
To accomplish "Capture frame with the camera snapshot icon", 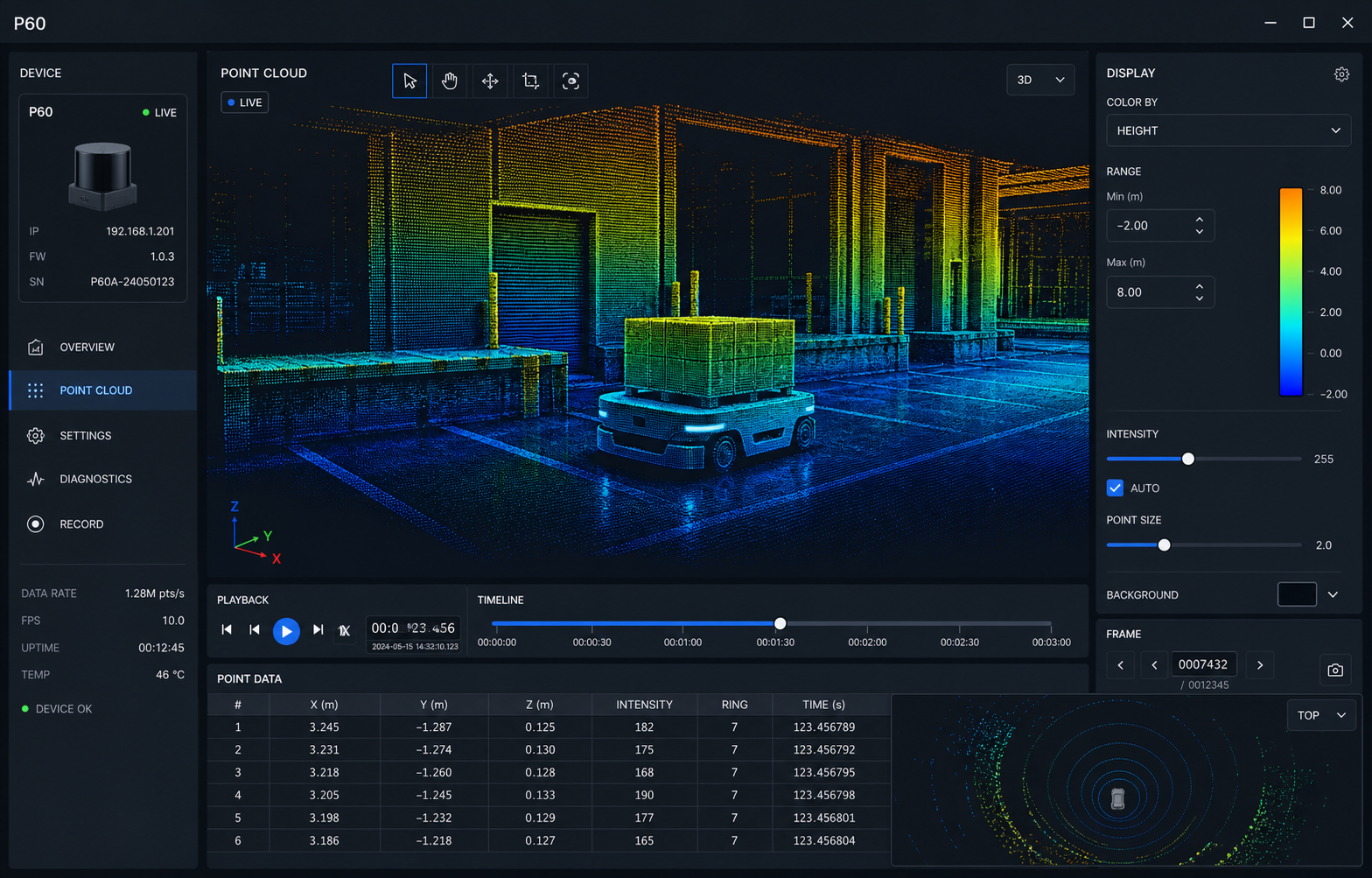I will 1335,670.
